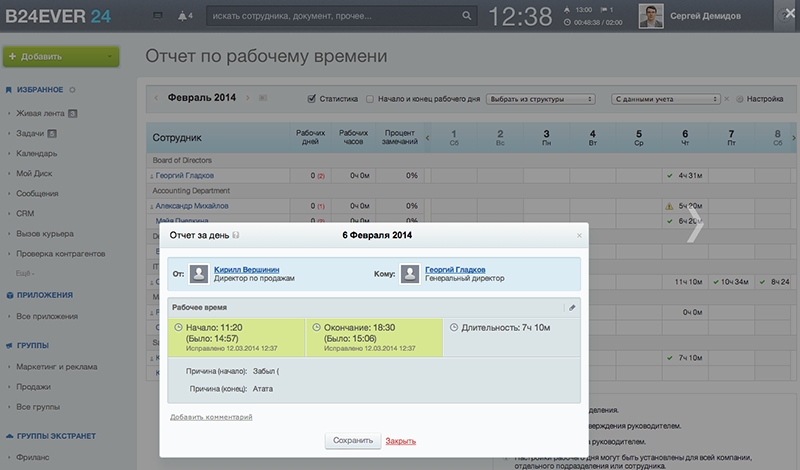Open Живая лента in sidebar
Screen dimensions: 800x470
(x=40, y=113)
